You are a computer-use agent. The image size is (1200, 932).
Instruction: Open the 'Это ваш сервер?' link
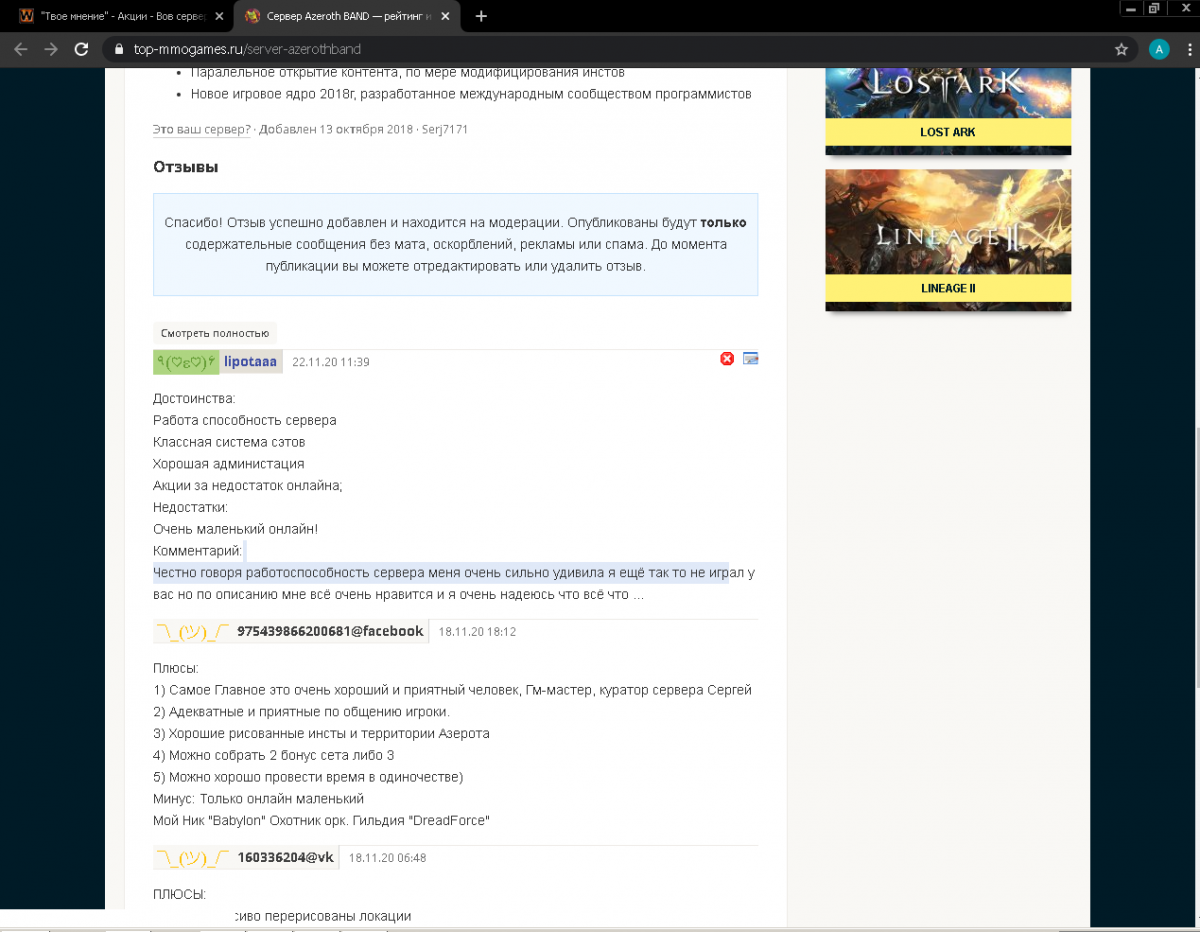click(201, 128)
